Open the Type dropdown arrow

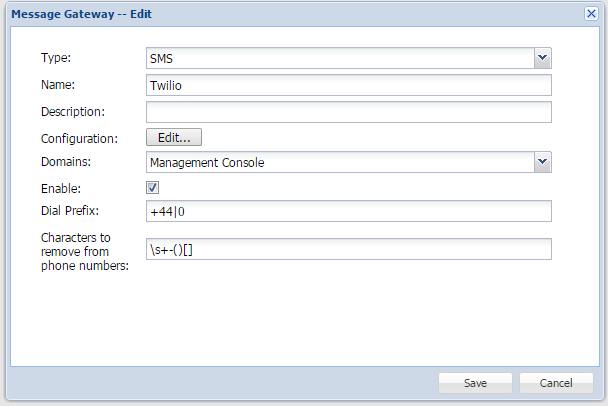coord(542,58)
